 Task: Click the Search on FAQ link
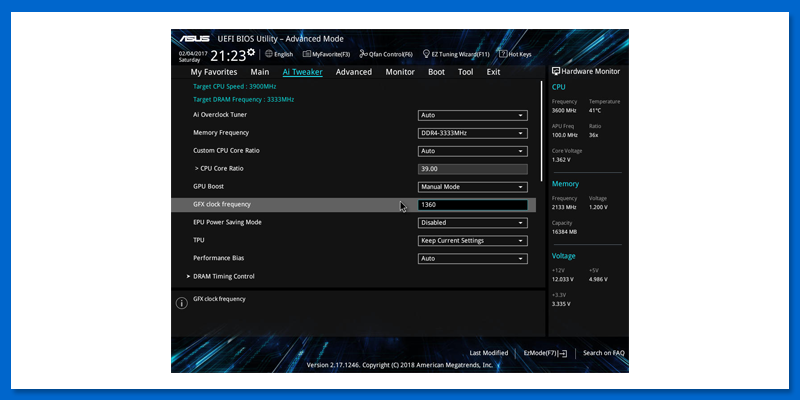pos(603,353)
